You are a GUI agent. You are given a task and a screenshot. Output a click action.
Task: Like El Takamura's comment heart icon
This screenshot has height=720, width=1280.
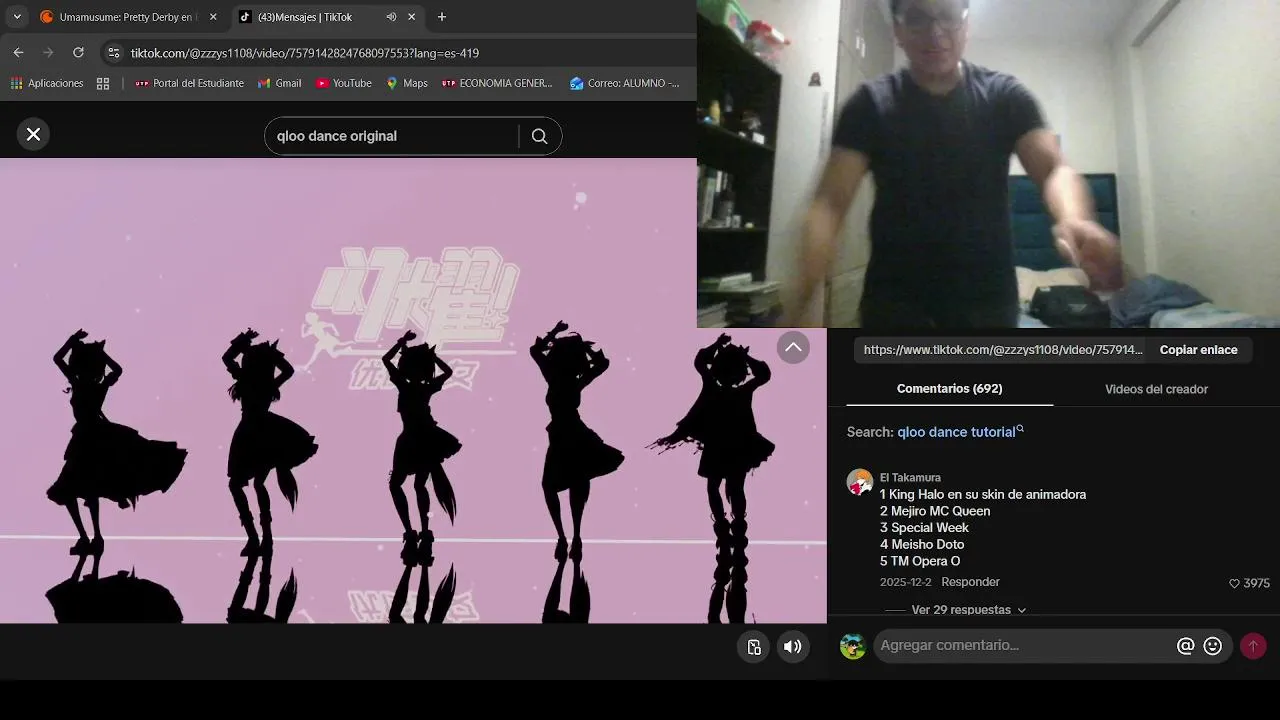tap(1234, 583)
